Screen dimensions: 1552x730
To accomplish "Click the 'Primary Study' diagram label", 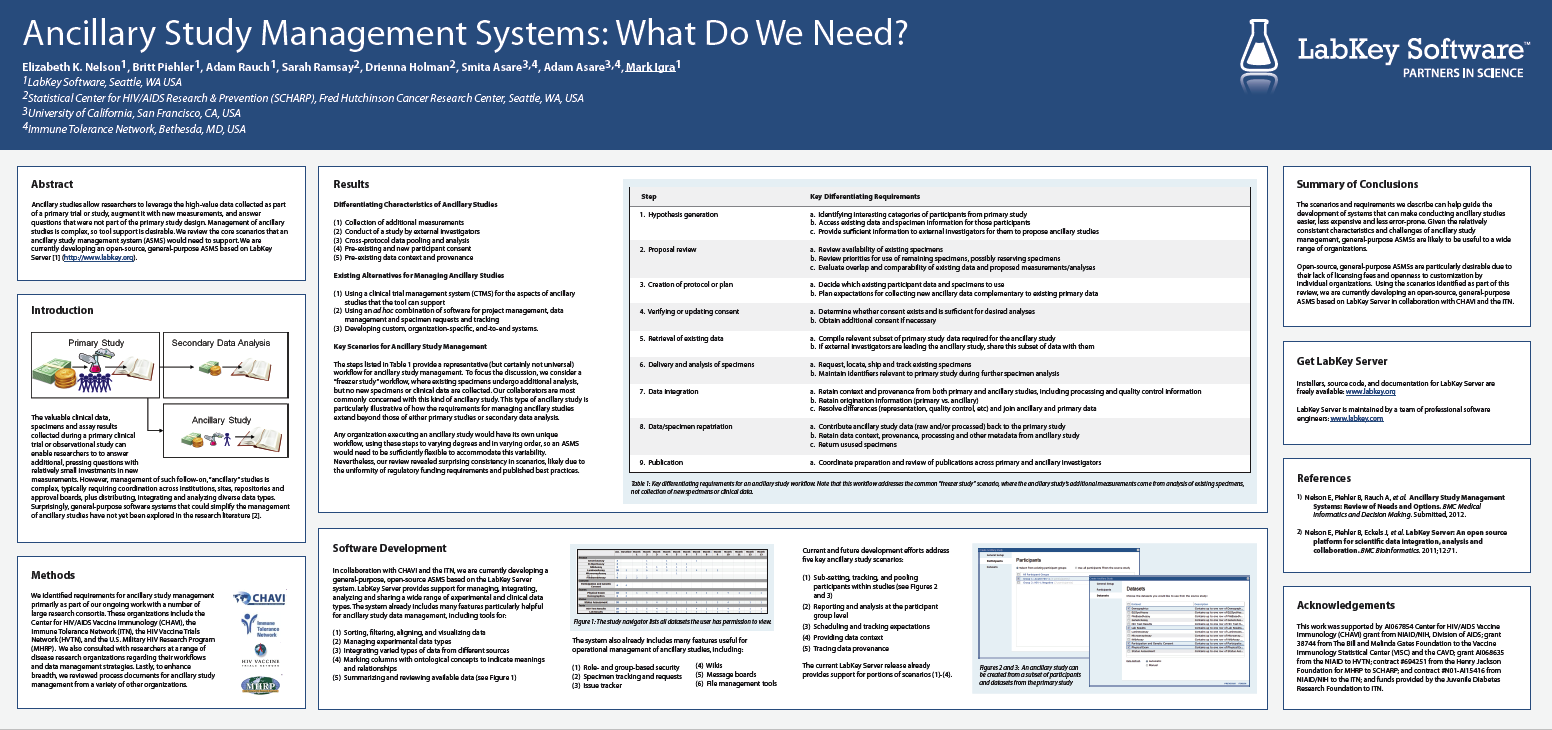I will coord(97,343).
